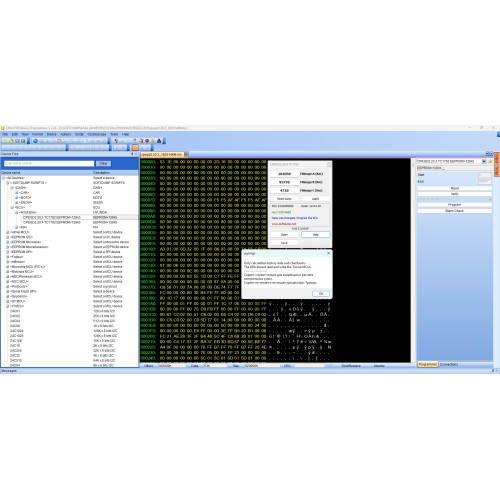
Task: Select the <Spansion> tree item
Action: (19, 296)
